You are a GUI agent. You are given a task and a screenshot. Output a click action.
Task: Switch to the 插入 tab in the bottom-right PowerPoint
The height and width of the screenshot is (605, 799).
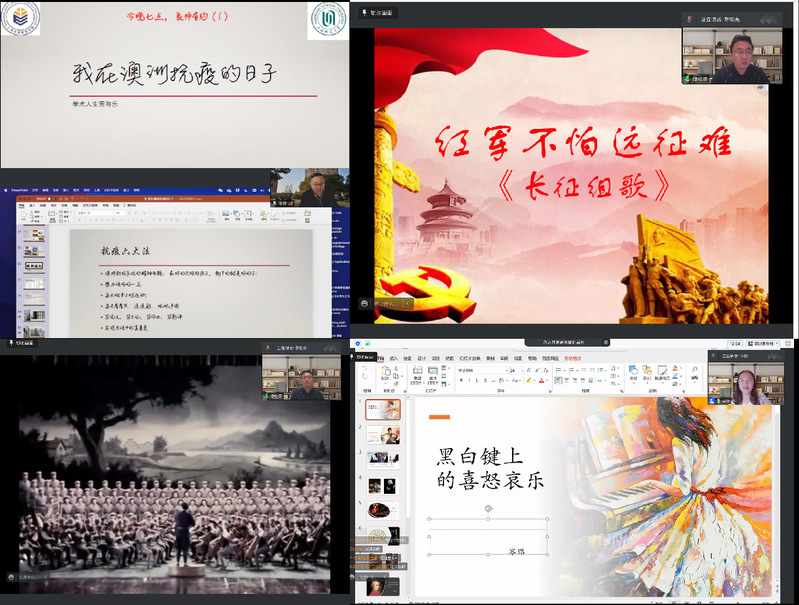pos(394,357)
